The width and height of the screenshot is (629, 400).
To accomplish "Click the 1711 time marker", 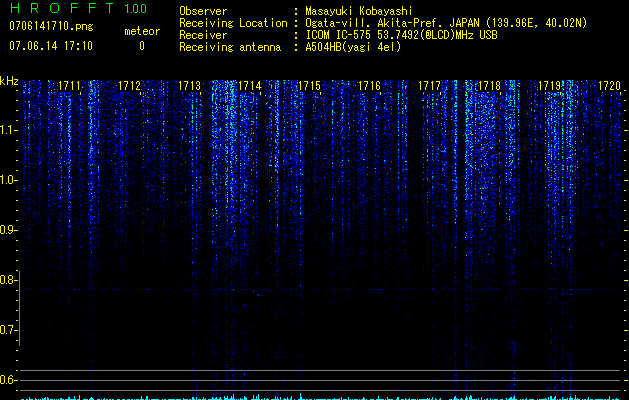I will [69, 86].
